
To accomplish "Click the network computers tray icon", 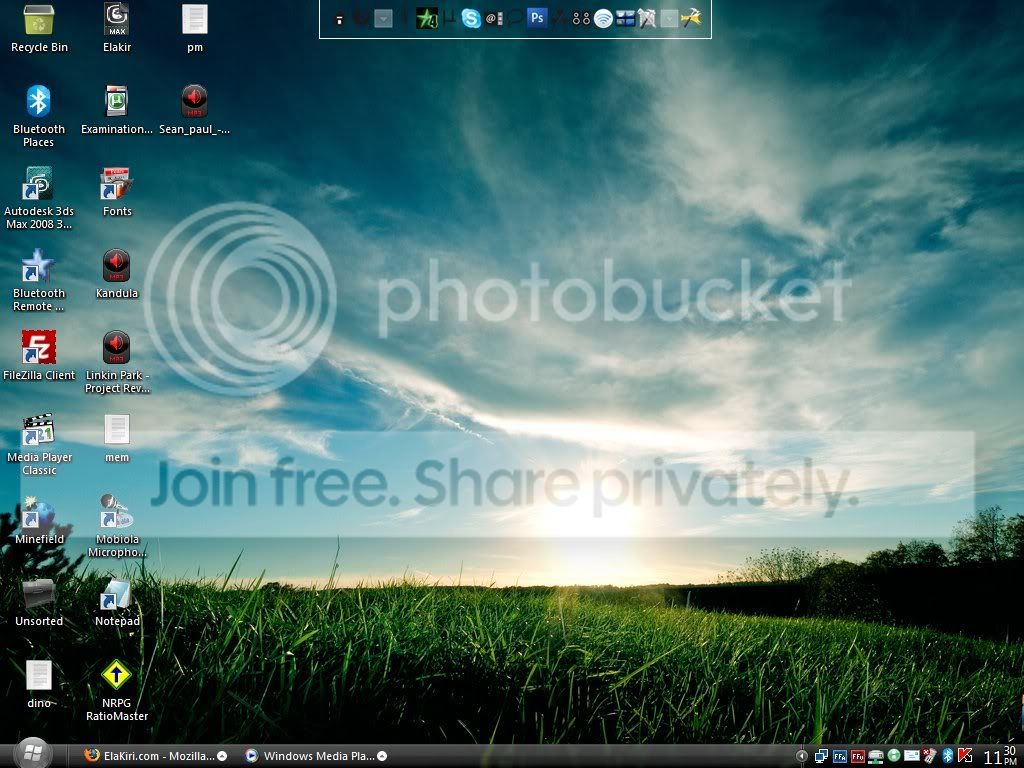I will pos(821,756).
